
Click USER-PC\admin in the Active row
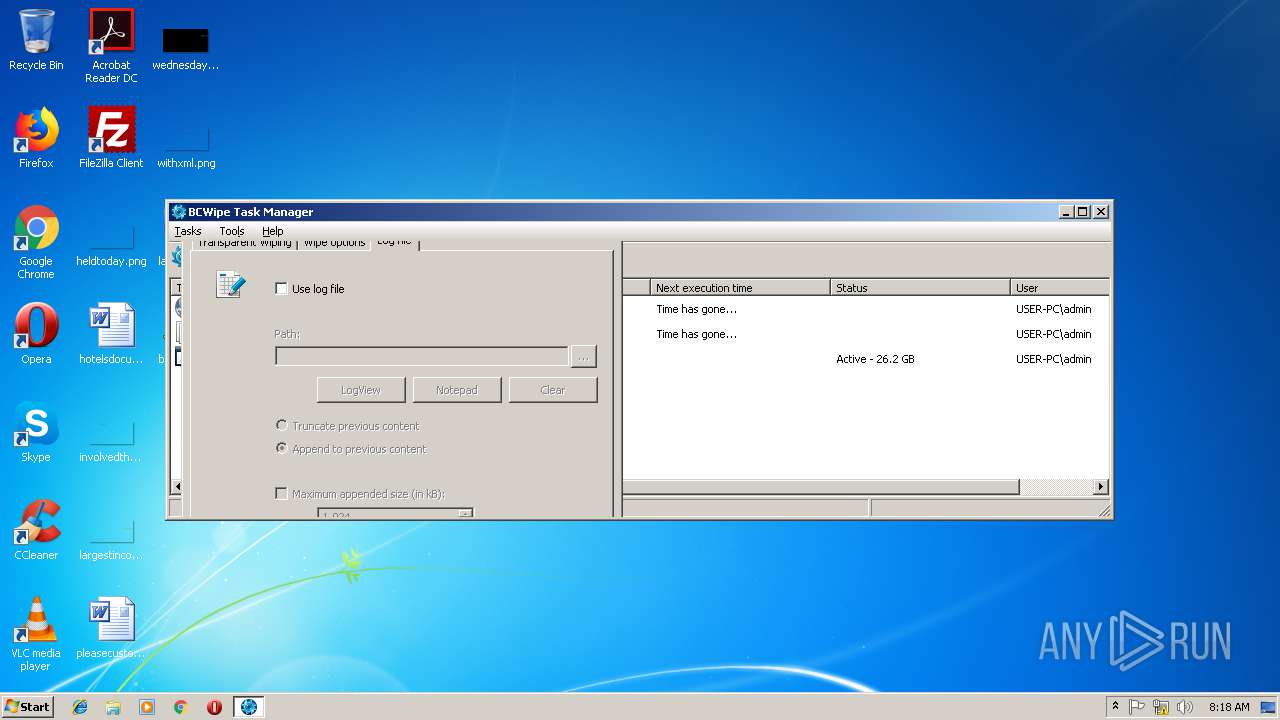1054,359
